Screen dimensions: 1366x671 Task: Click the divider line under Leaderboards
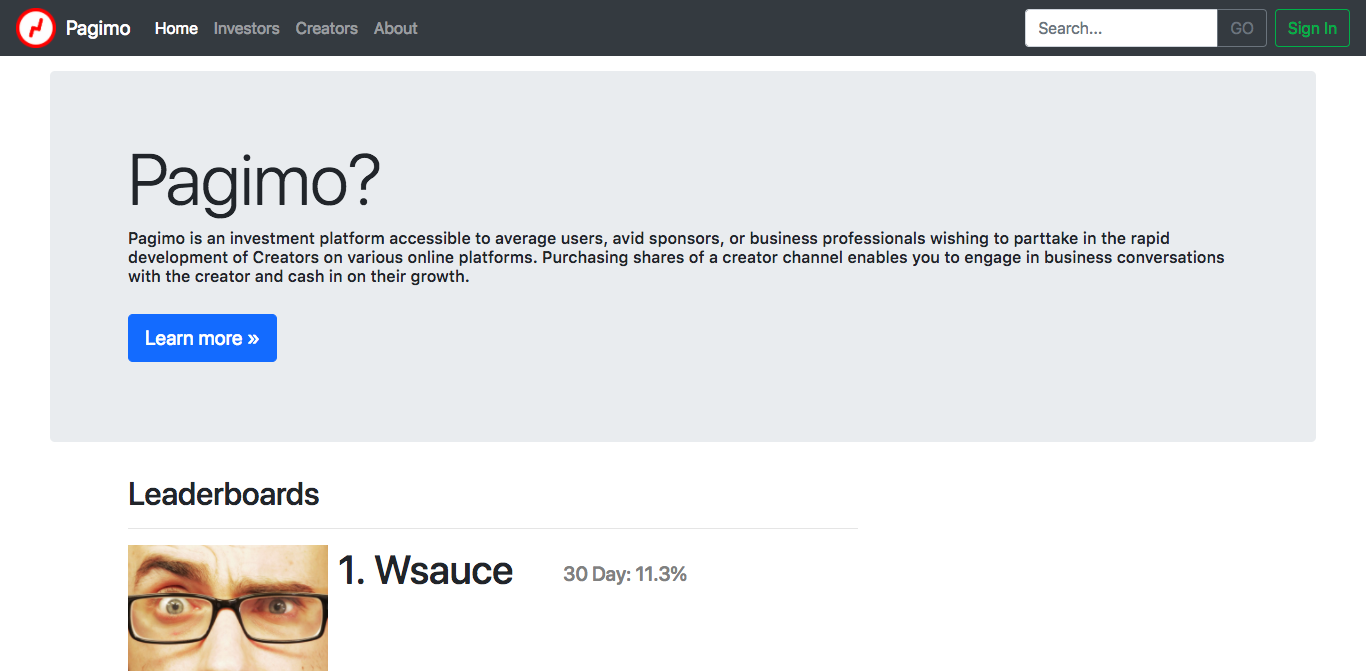coord(493,528)
